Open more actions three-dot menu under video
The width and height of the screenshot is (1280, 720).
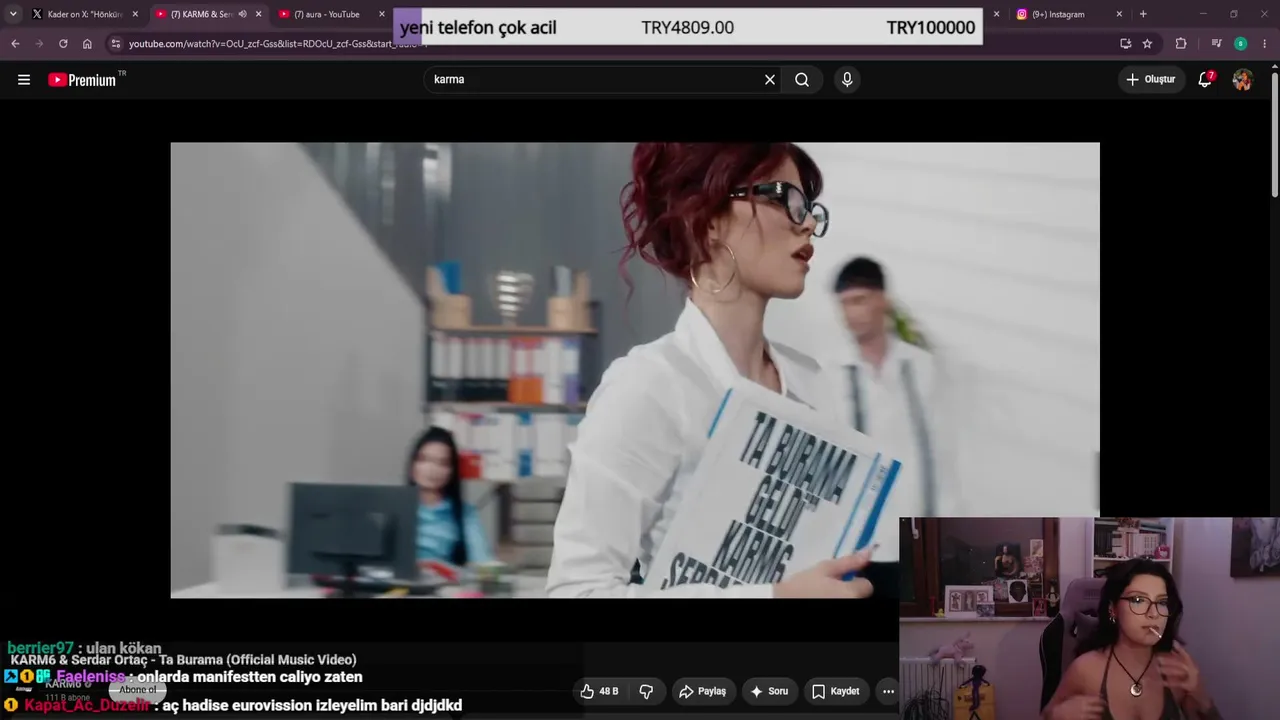tap(888, 691)
